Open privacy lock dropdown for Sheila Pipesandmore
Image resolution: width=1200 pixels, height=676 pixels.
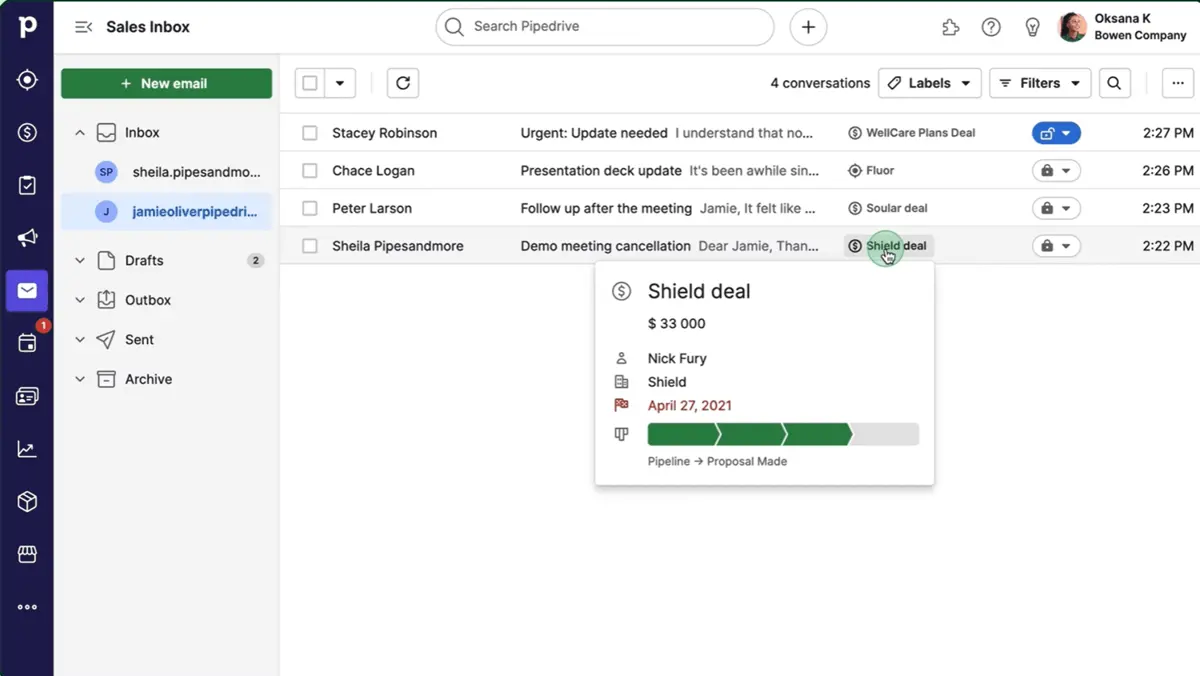pyautogui.click(x=1056, y=246)
